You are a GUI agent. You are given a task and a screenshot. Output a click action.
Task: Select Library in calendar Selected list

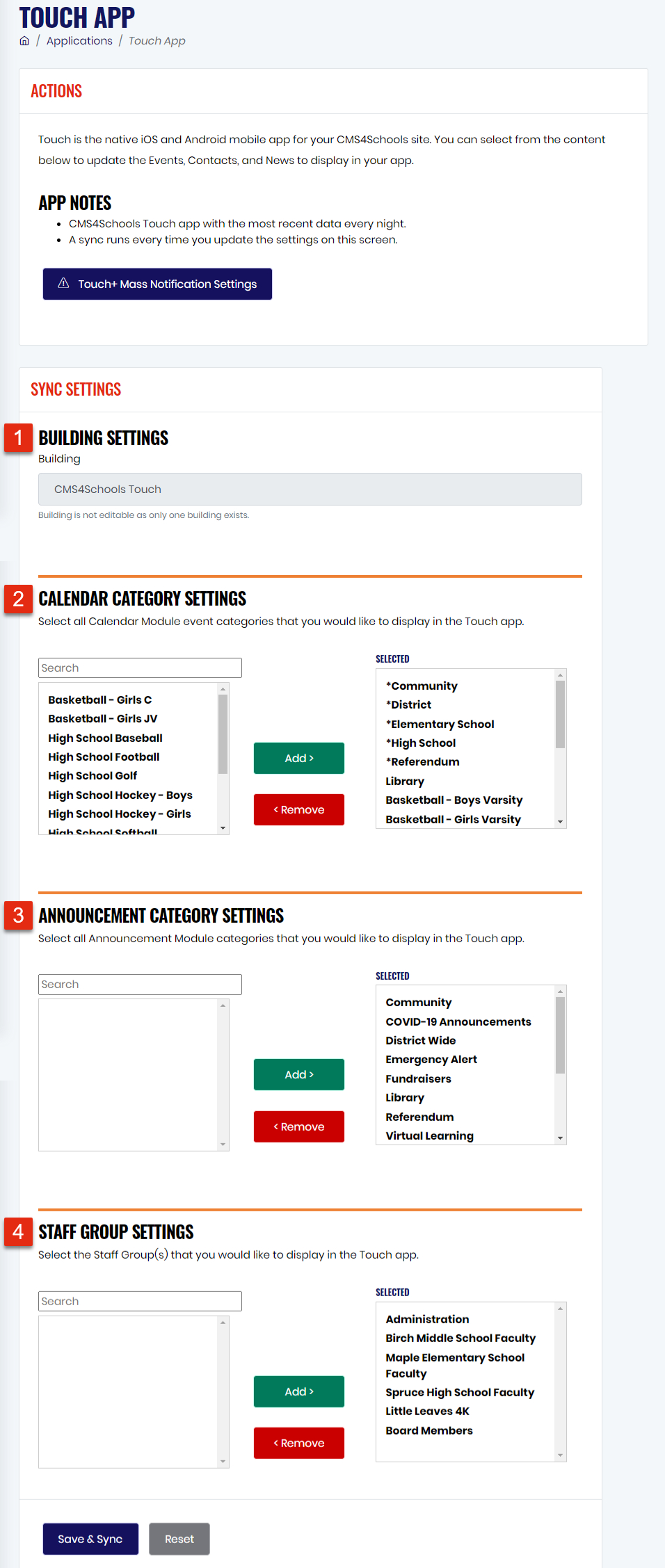click(x=405, y=781)
